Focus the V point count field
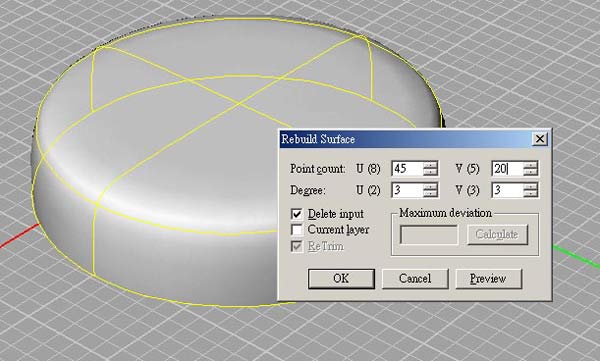This screenshot has width=600, height=361. click(508, 168)
